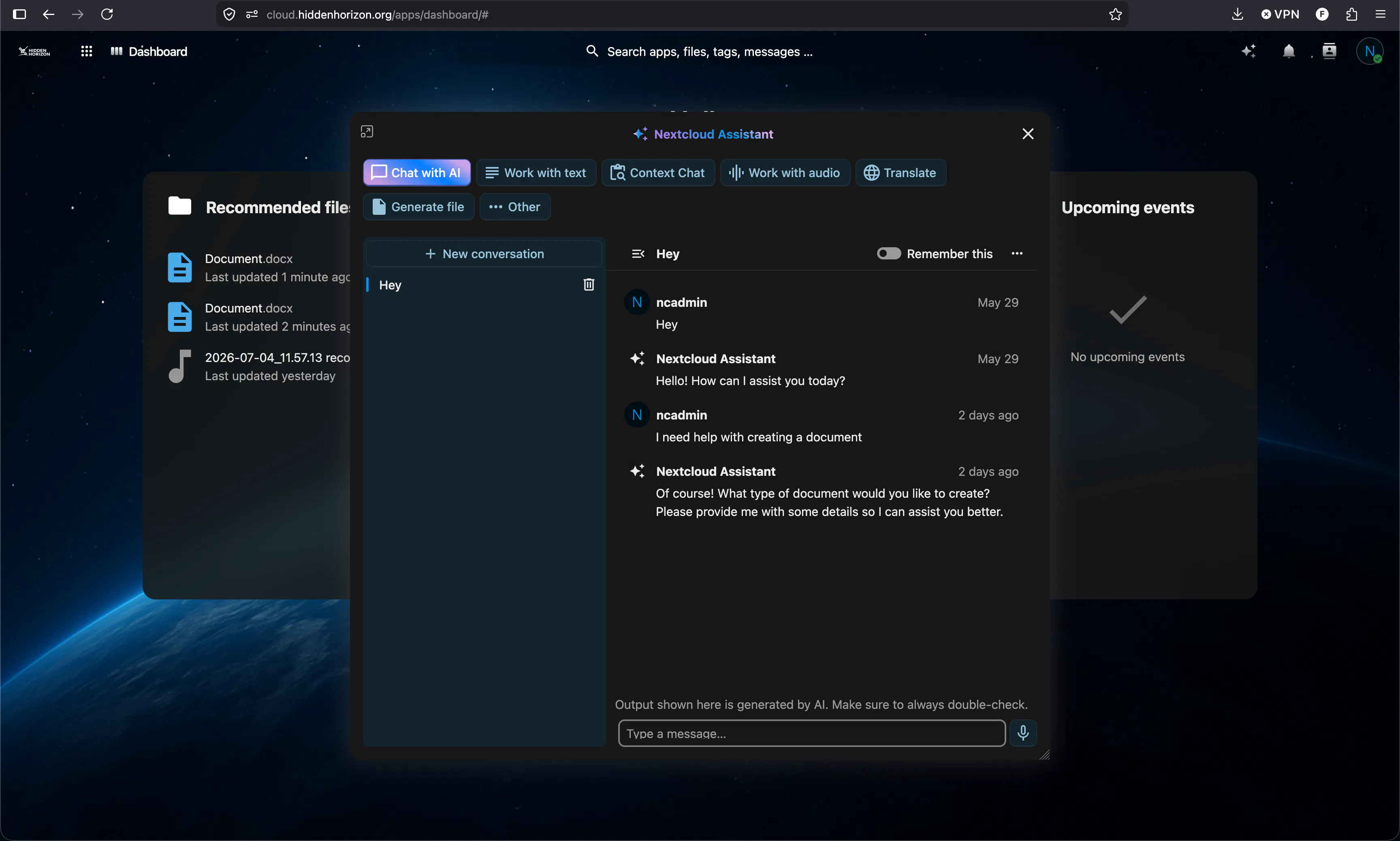
Task: Switch to the Work with audio tab
Action: point(785,173)
